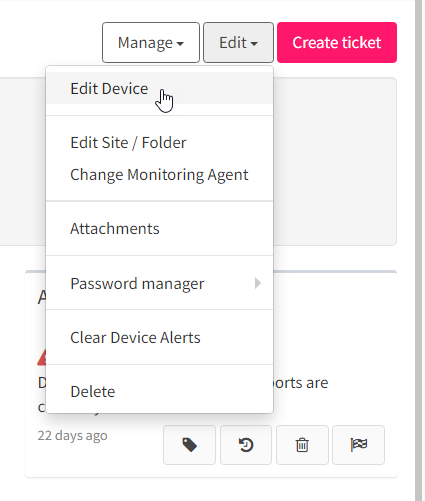Choose Change Monitoring Agent option
The height and width of the screenshot is (501, 425).
(x=160, y=175)
